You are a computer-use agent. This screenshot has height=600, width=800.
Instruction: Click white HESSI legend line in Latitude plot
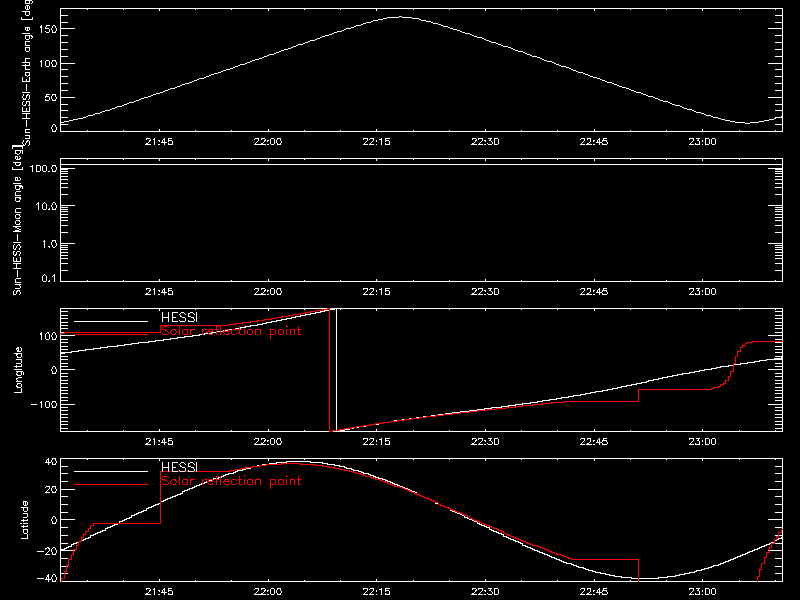pyautogui.click(x=111, y=471)
